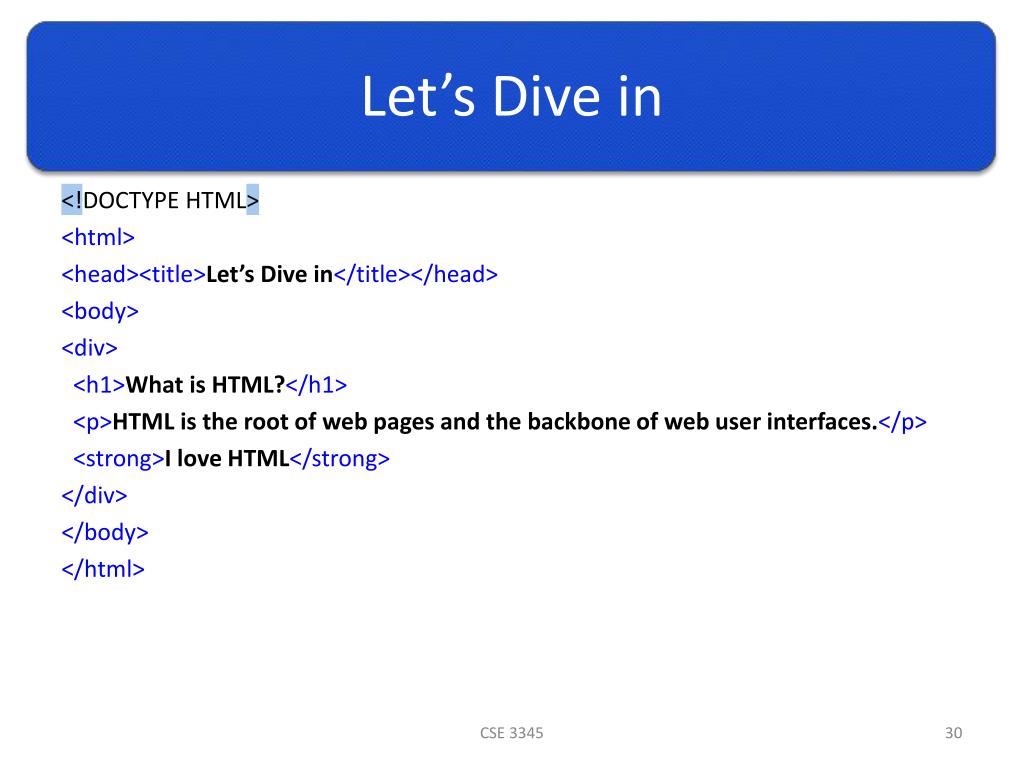The image size is (1024, 768).
Task: Click the slide title 'Let's Dive in'
Action: click(511, 96)
